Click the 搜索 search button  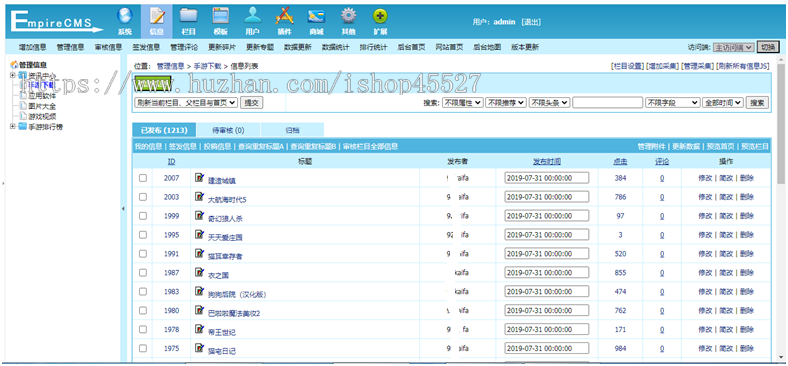[x=757, y=103]
